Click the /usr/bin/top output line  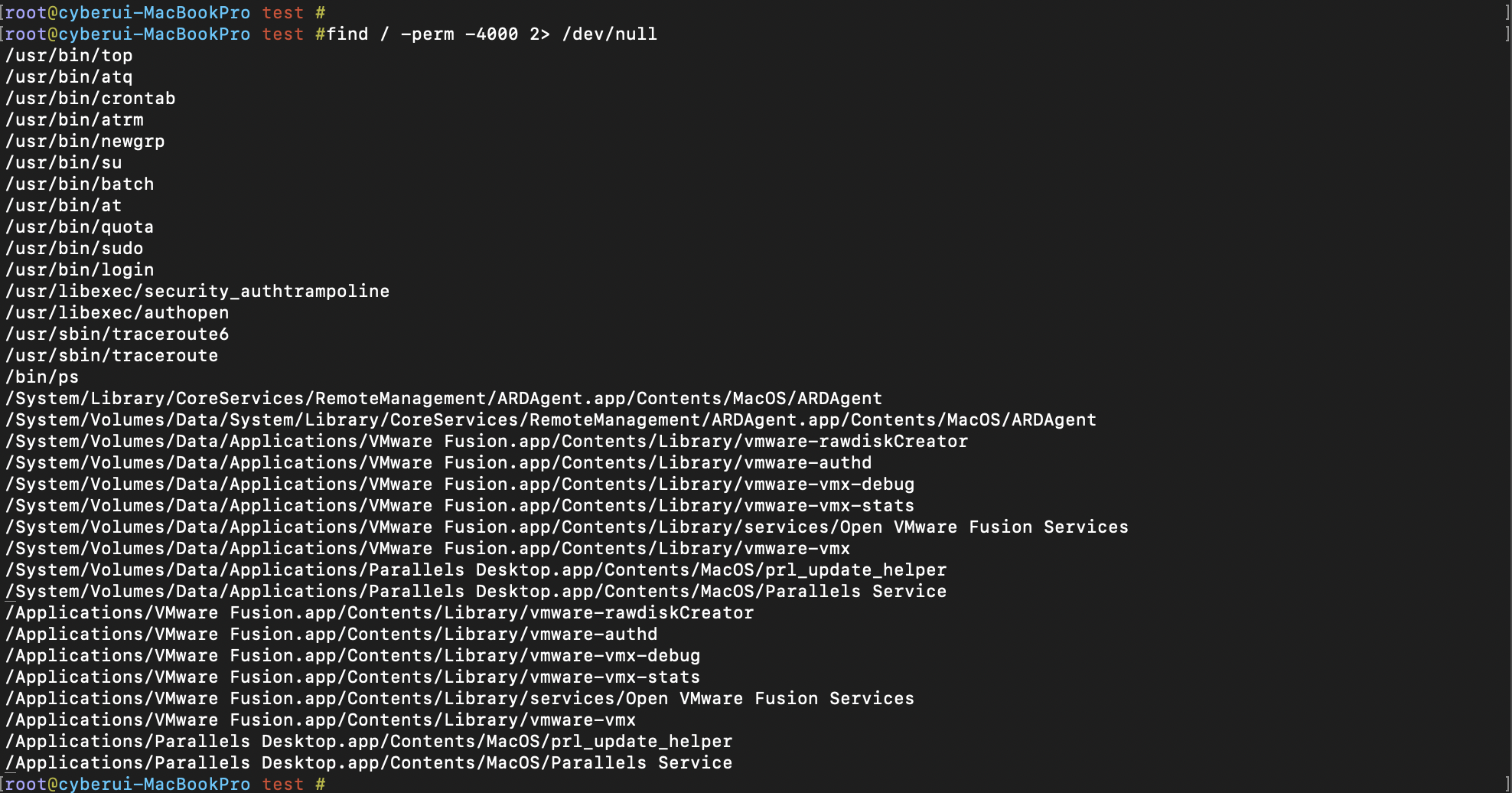tap(69, 56)
